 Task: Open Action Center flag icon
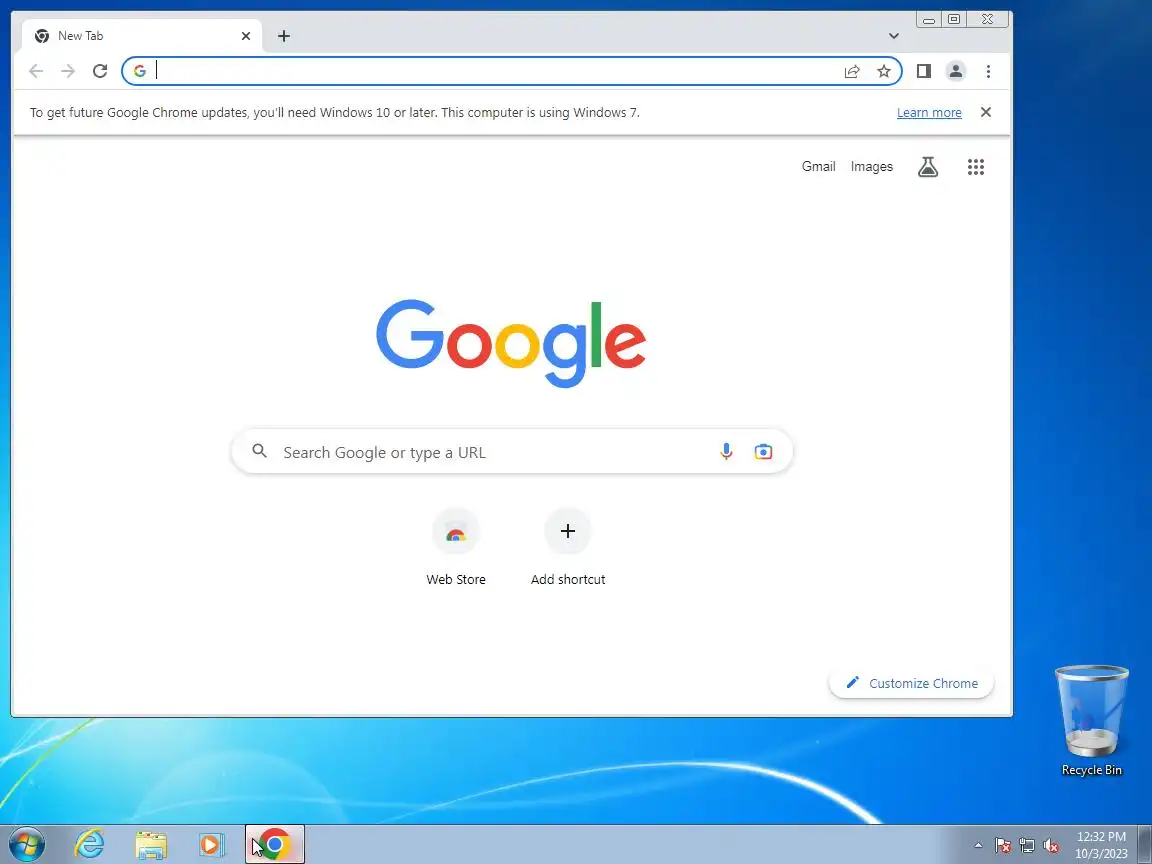pos(1002,846)
